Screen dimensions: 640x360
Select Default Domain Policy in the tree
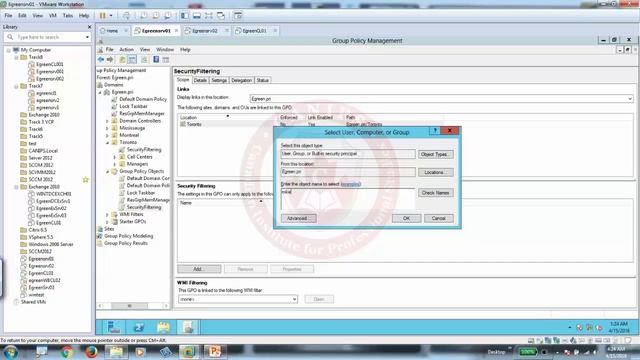[x=143, y=99]
